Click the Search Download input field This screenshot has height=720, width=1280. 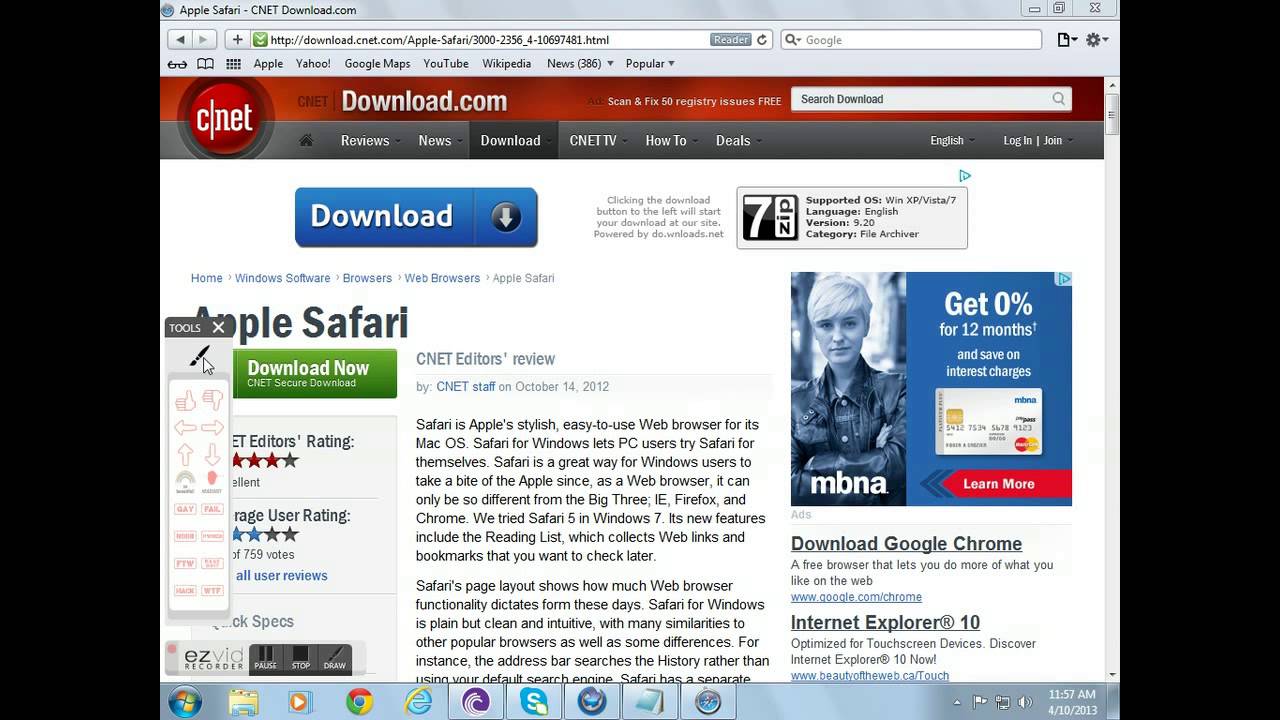tap(920, 99)
